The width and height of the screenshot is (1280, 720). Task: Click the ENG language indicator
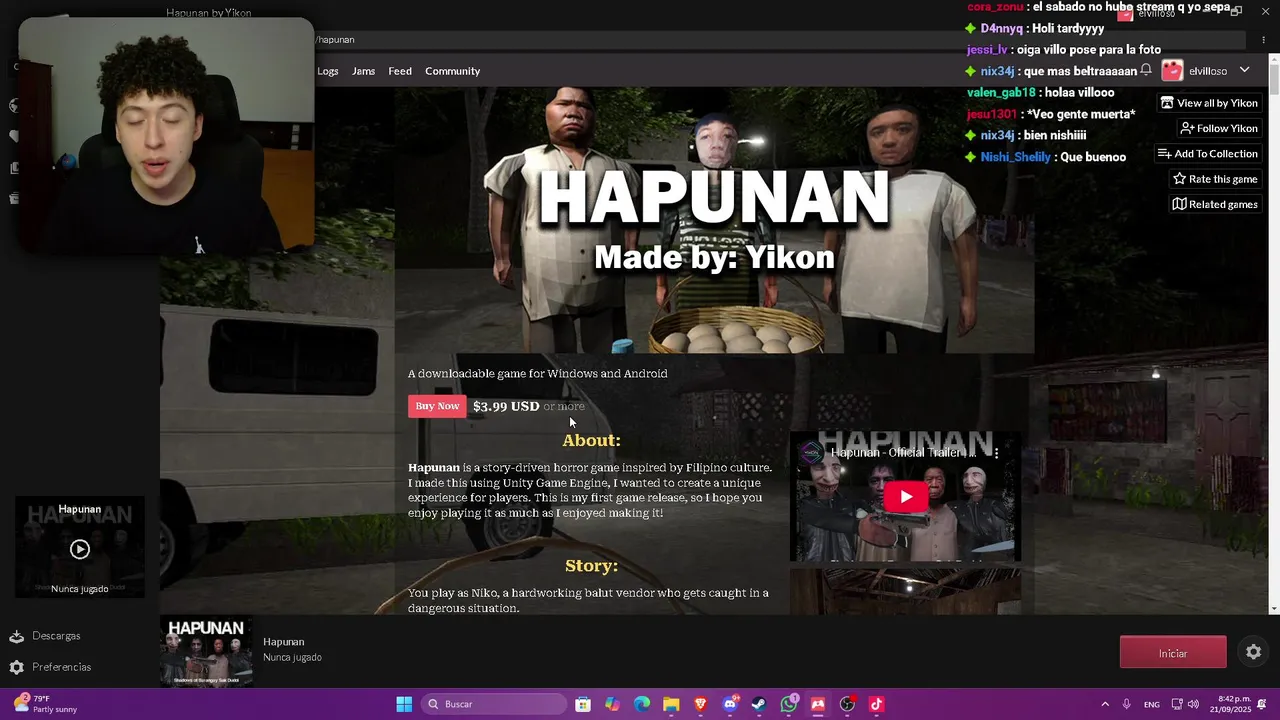[1152, 704]
